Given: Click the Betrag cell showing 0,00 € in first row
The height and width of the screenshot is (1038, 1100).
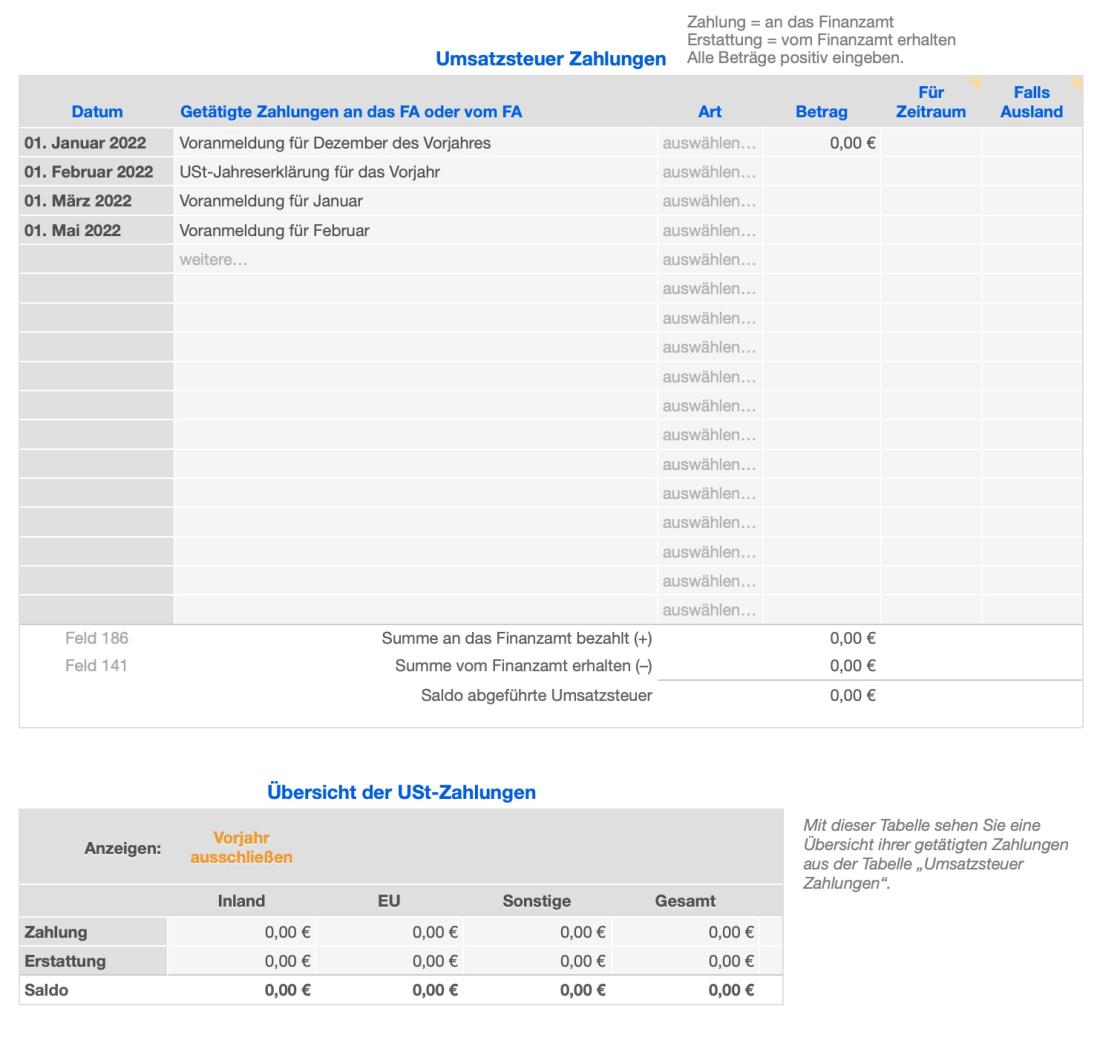Looking at the screenshot, I should [822, 143].
